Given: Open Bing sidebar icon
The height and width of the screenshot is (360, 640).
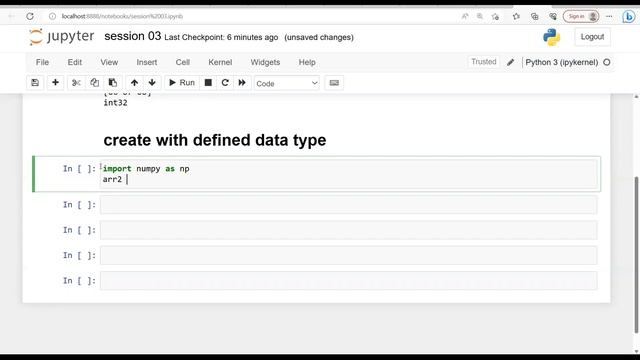Looking at the screenshot, I should [629, 16].
